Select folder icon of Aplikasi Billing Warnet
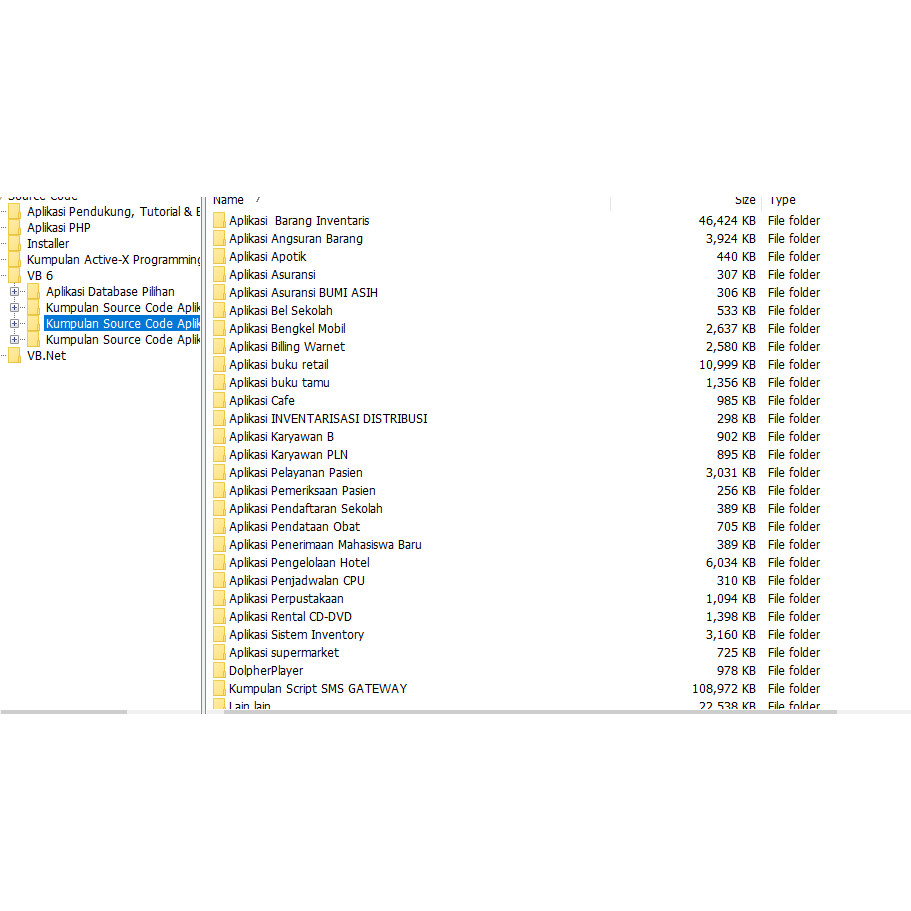Image resolution: width=911 pixels, height=911 pixels. tap(219, 346)
